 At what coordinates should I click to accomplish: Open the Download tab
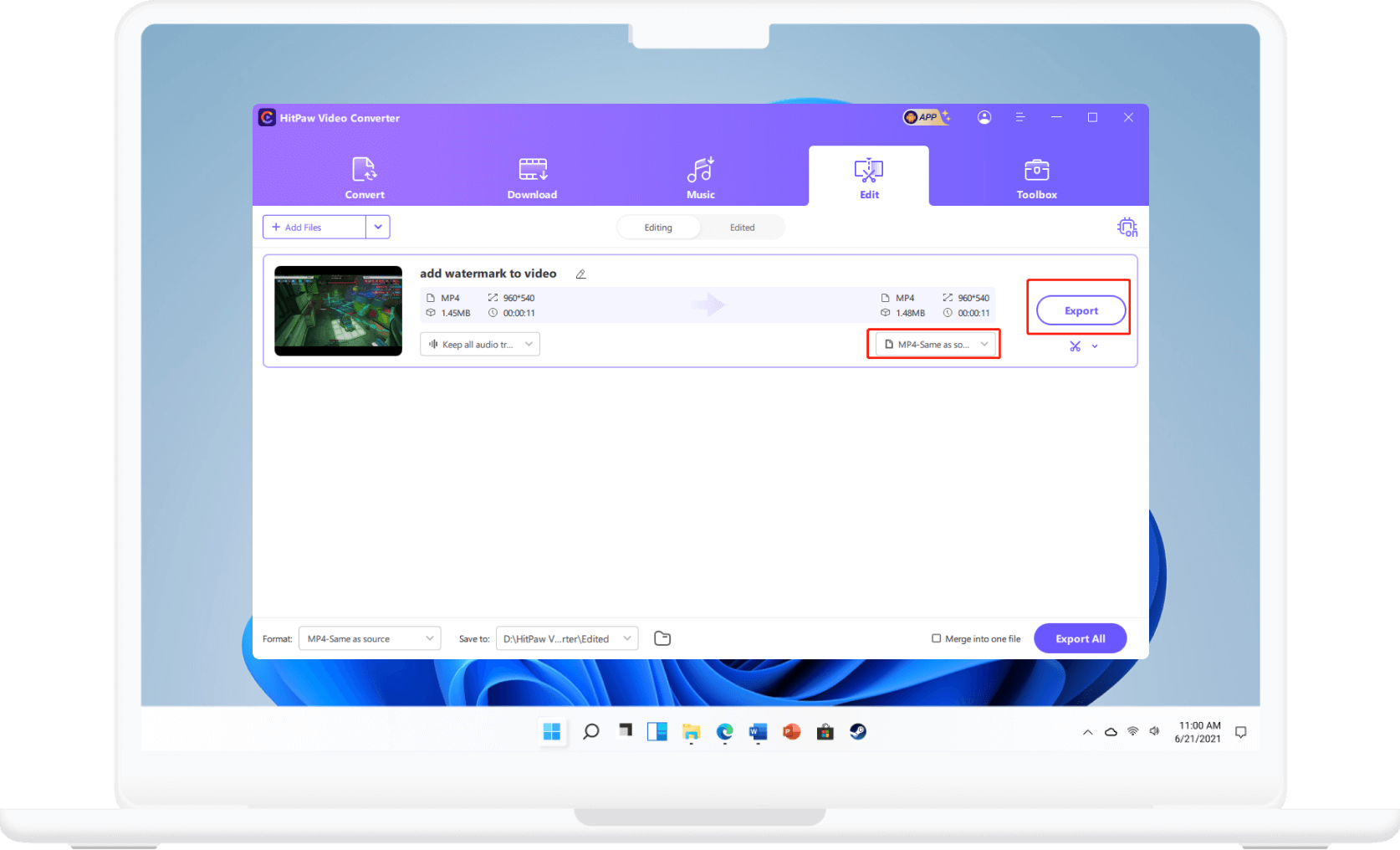pyautogui.click(x=532, y=178)
